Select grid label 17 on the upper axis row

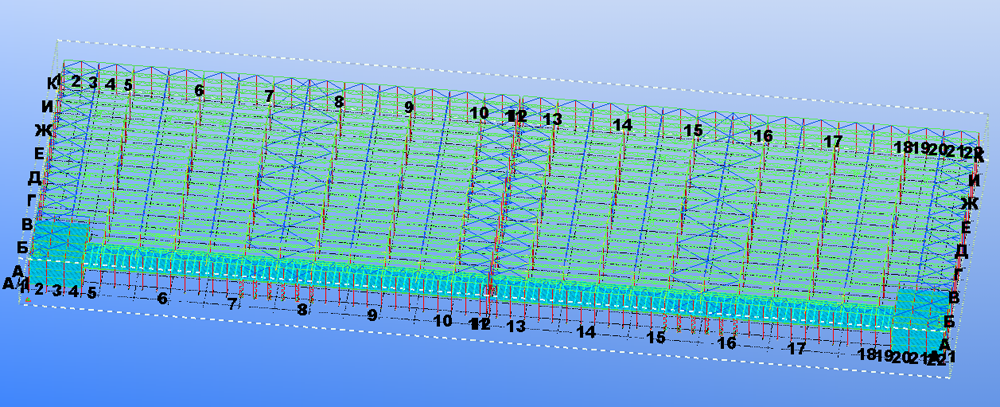coord(832,141)
